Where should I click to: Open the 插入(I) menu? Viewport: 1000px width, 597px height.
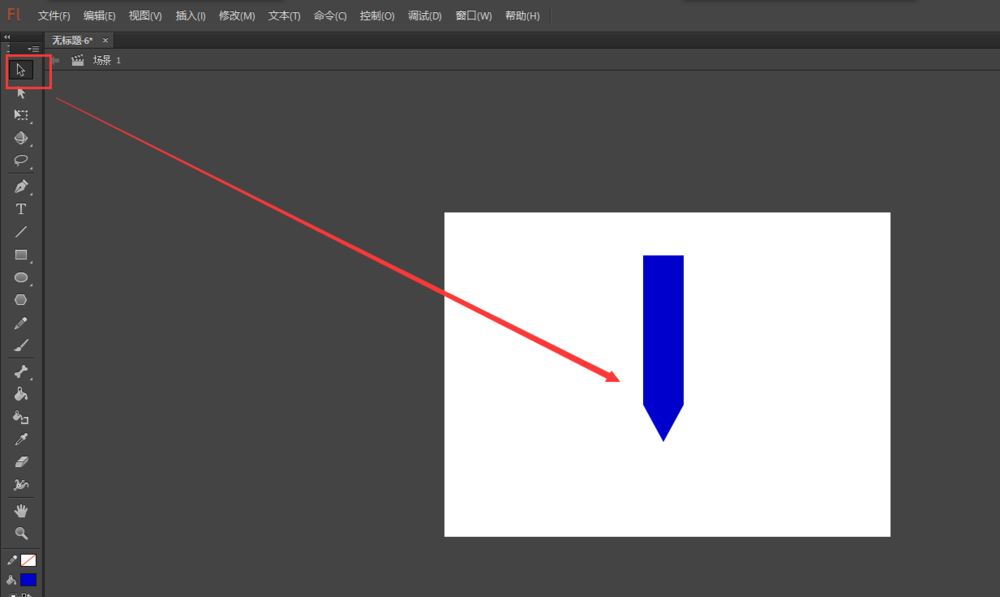(190, 16)
